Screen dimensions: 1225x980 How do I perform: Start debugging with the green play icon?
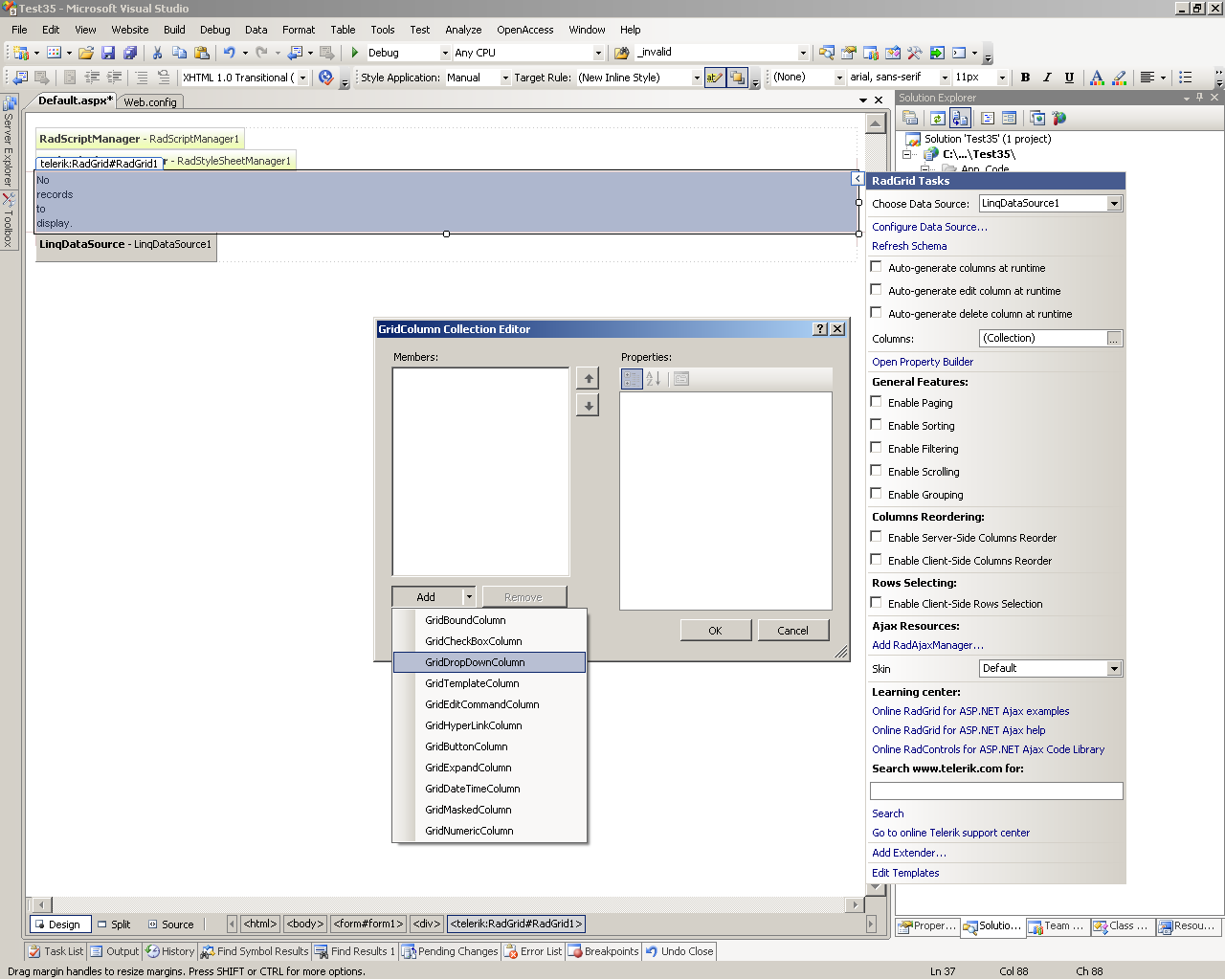pos(355,53)
